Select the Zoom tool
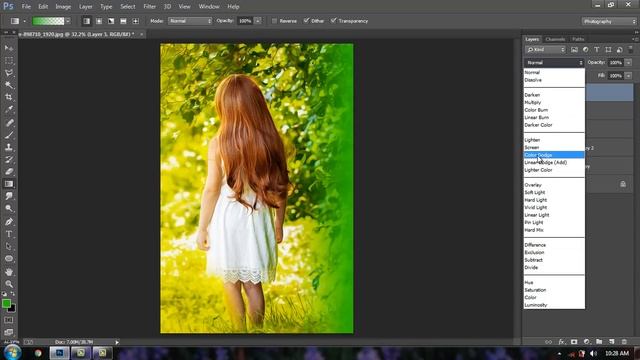Viewport: 640px width, 360px height. [9, 284]
